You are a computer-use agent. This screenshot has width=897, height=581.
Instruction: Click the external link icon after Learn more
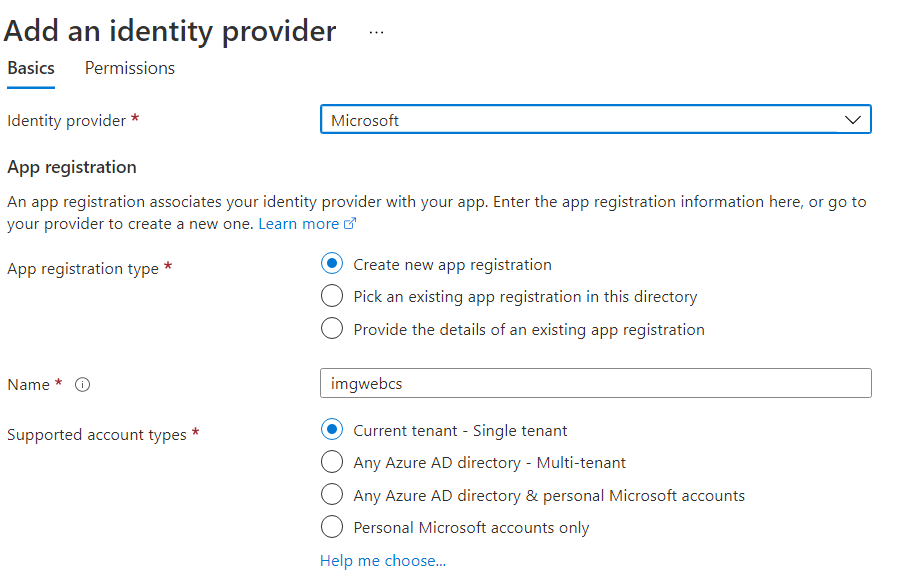(350, 224)
